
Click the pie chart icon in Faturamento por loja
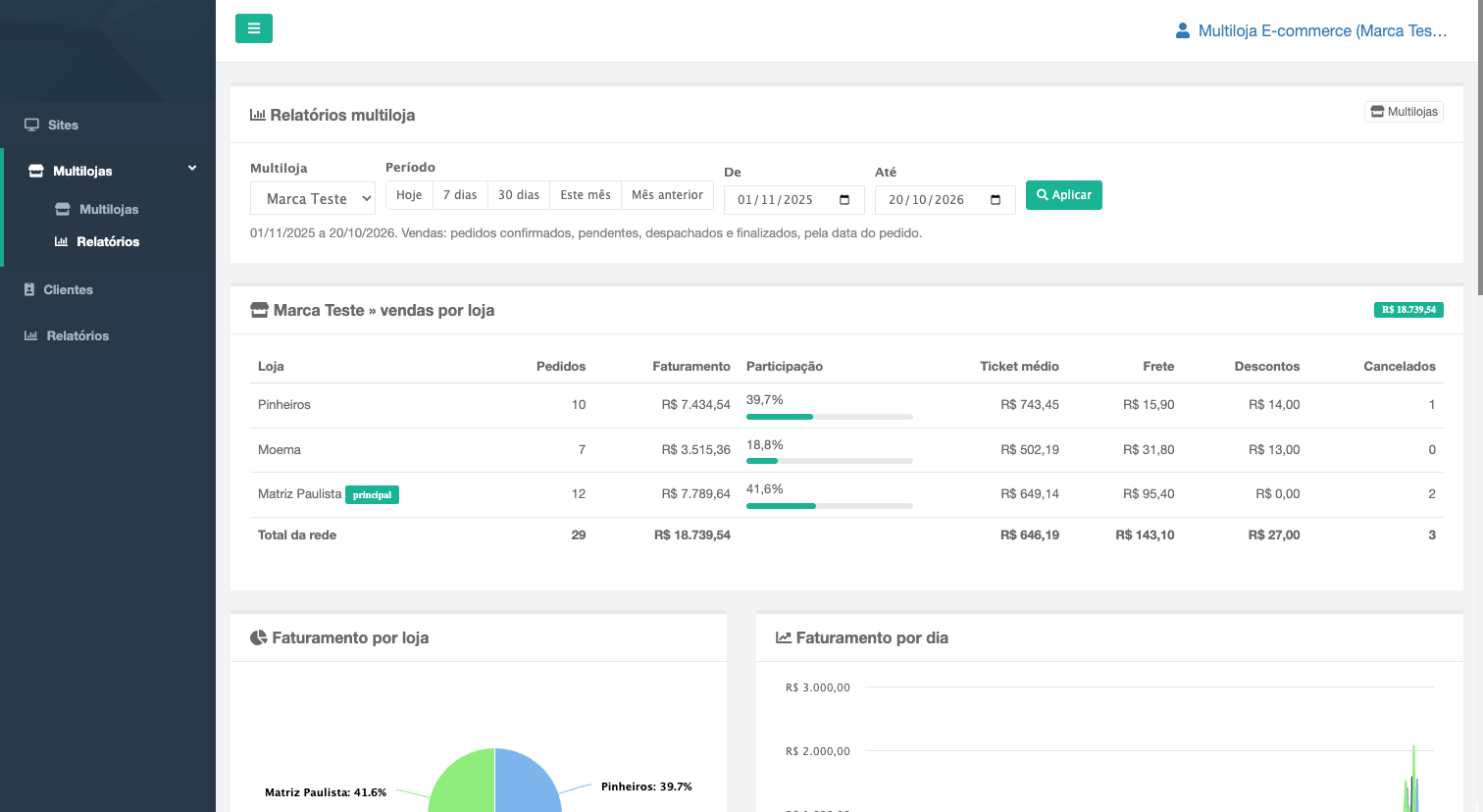(258, 637)
